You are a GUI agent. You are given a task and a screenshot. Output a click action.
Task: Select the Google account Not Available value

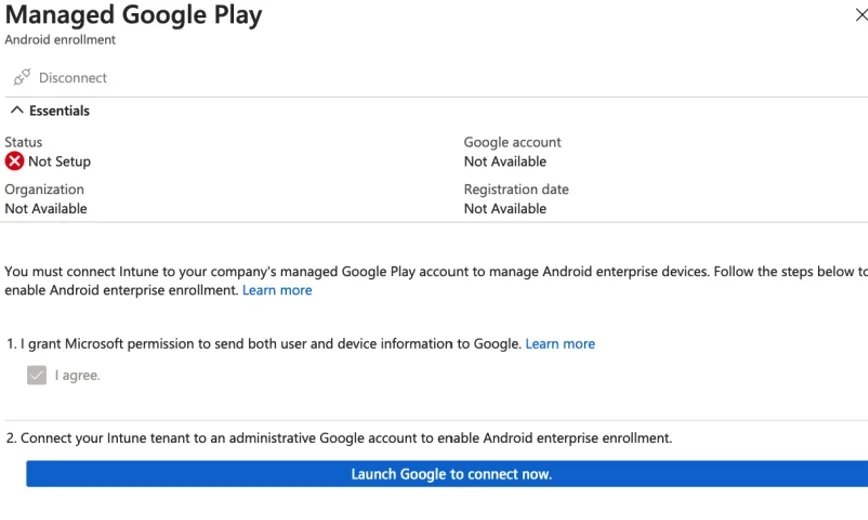click(x=505, y=161)
